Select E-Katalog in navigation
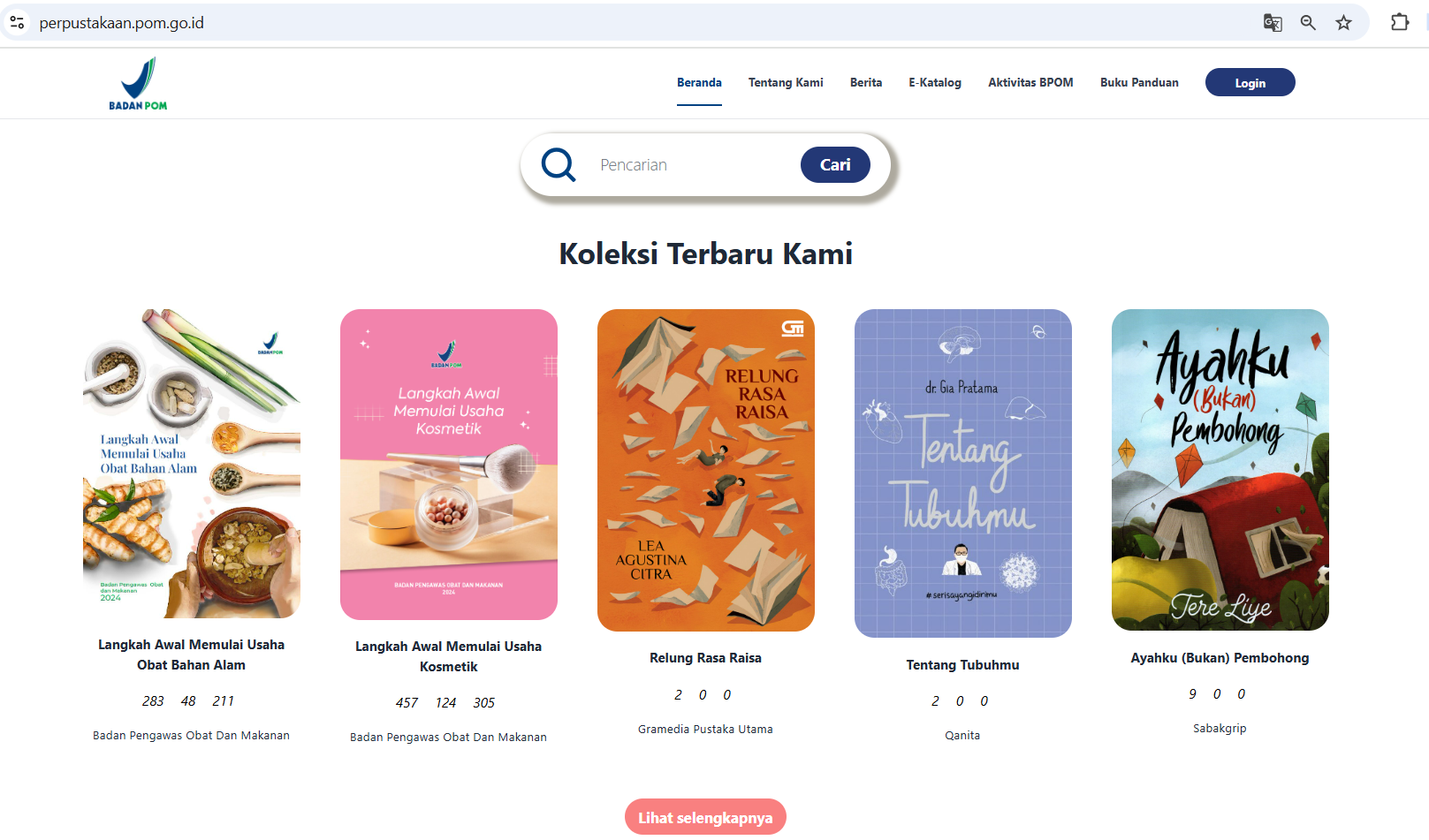The image size is (1429, 840). coord(935,82)
